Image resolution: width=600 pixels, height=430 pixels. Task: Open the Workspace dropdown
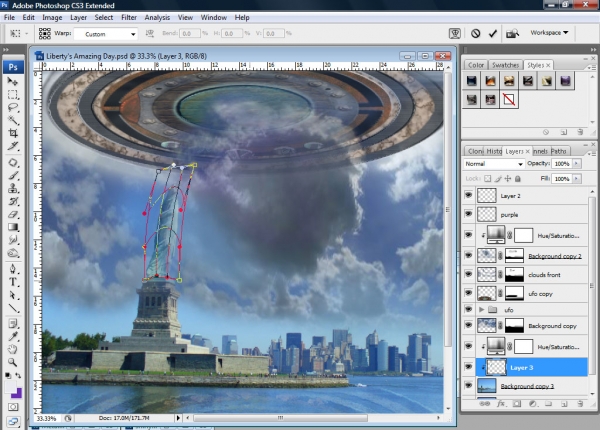549,33
